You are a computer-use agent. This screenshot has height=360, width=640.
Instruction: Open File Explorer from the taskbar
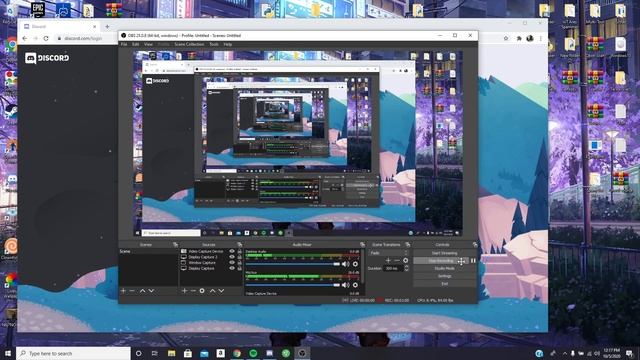point(171,353)
